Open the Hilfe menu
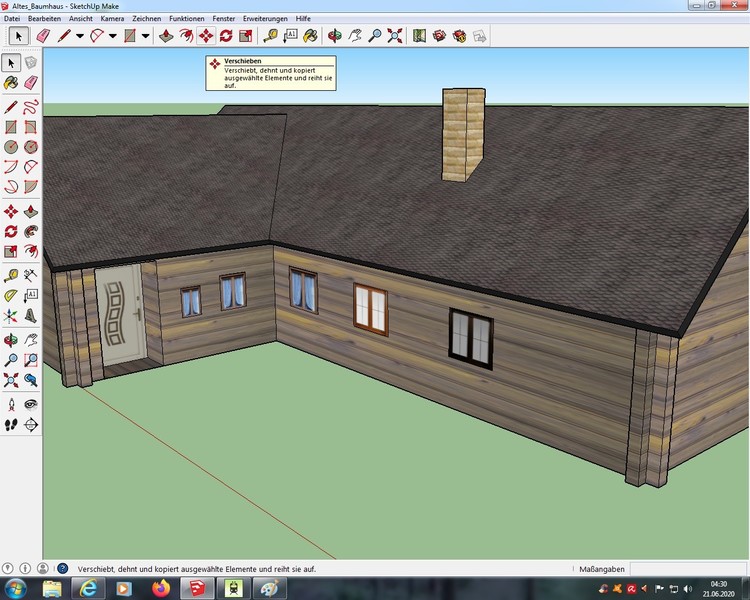The image size is (750, 600). coord(303,19)
